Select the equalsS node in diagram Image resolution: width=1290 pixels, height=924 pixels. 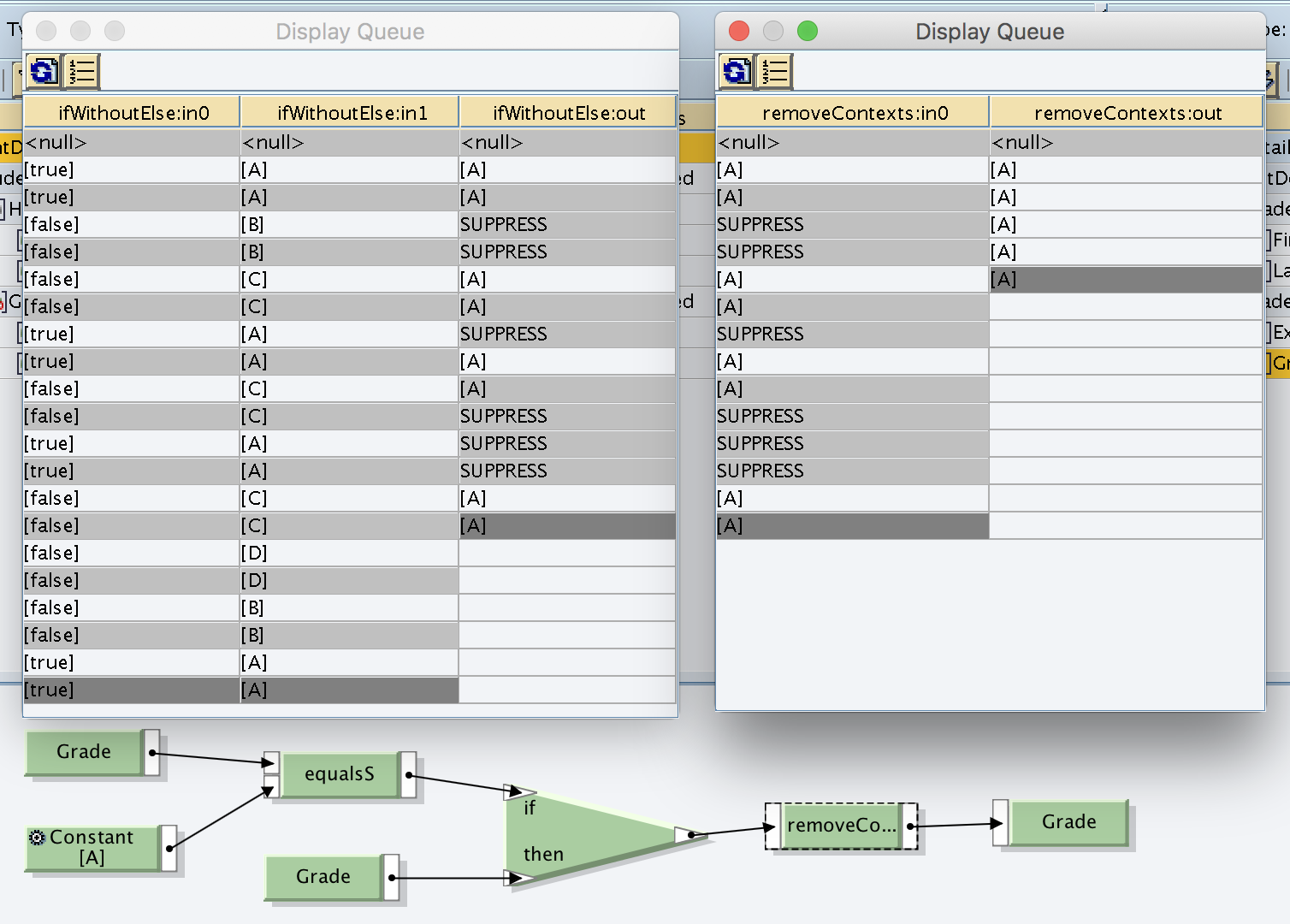click(340, 774)
